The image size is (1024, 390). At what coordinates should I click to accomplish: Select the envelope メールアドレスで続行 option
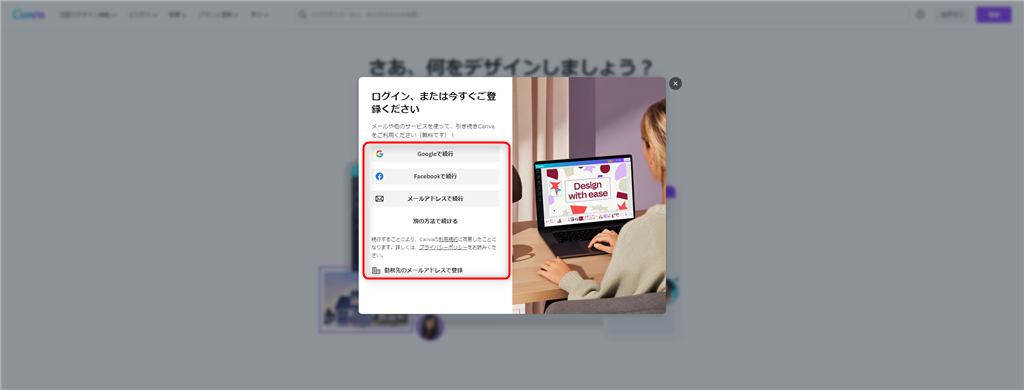pyautogui.click(x=435, y=199)
